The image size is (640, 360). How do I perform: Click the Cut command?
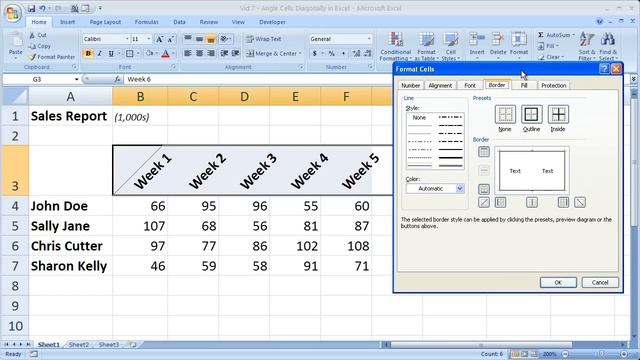pyautogui.click(x=38, y=35)
